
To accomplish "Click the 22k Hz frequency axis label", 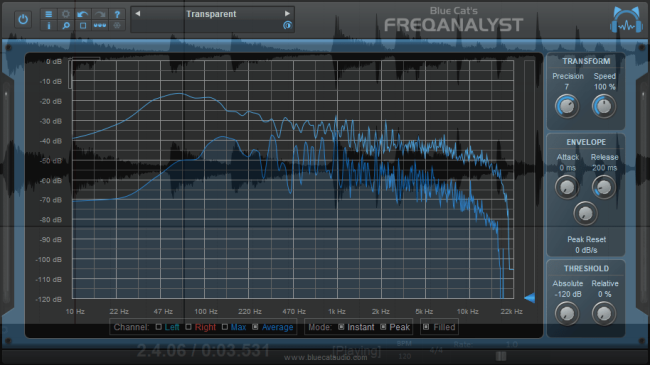I will tap(511, 311).
